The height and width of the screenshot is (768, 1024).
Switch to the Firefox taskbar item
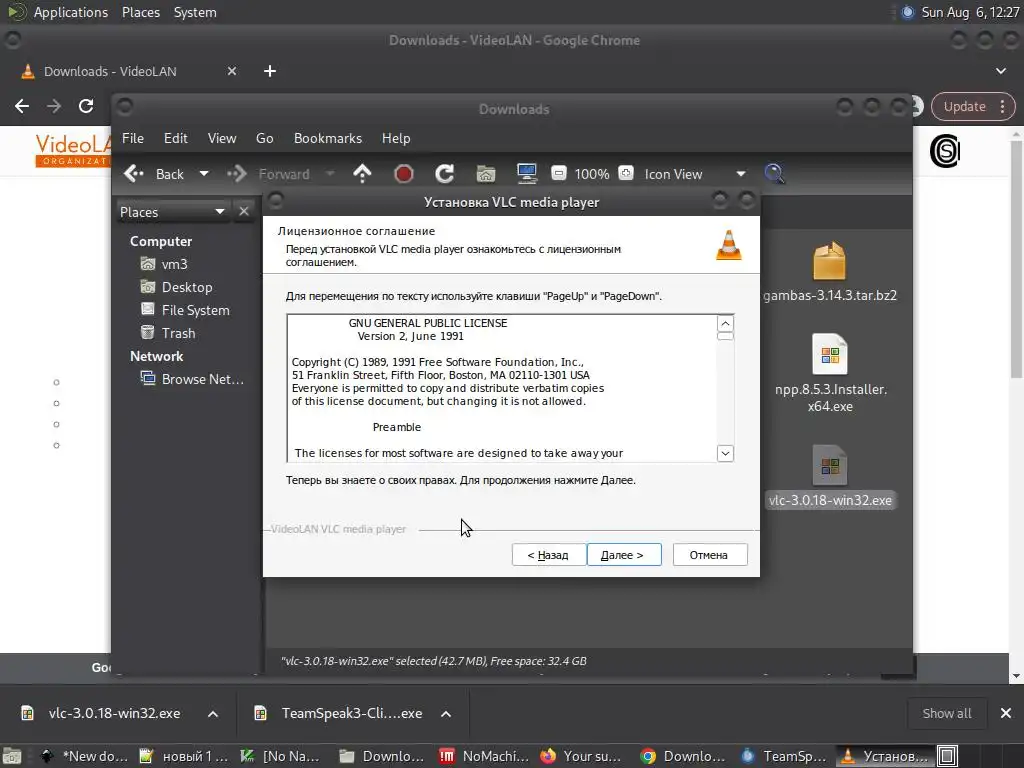(x=583, y=756)
